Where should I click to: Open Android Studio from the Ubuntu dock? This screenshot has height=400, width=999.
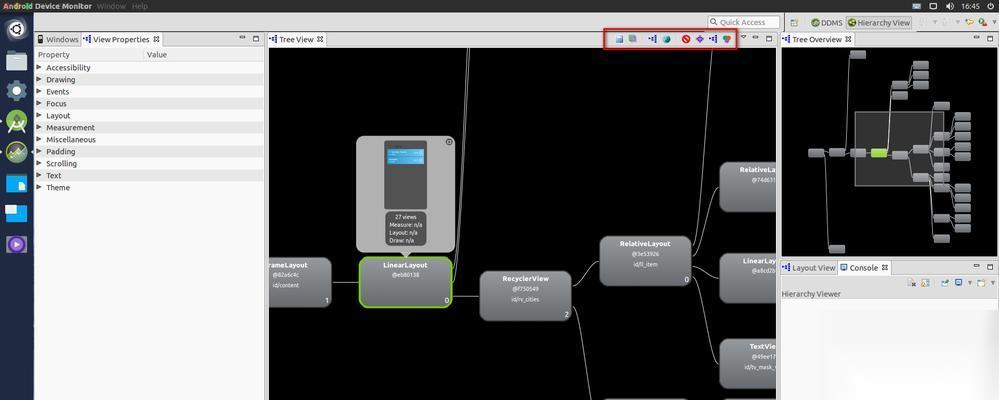point(17,121)
